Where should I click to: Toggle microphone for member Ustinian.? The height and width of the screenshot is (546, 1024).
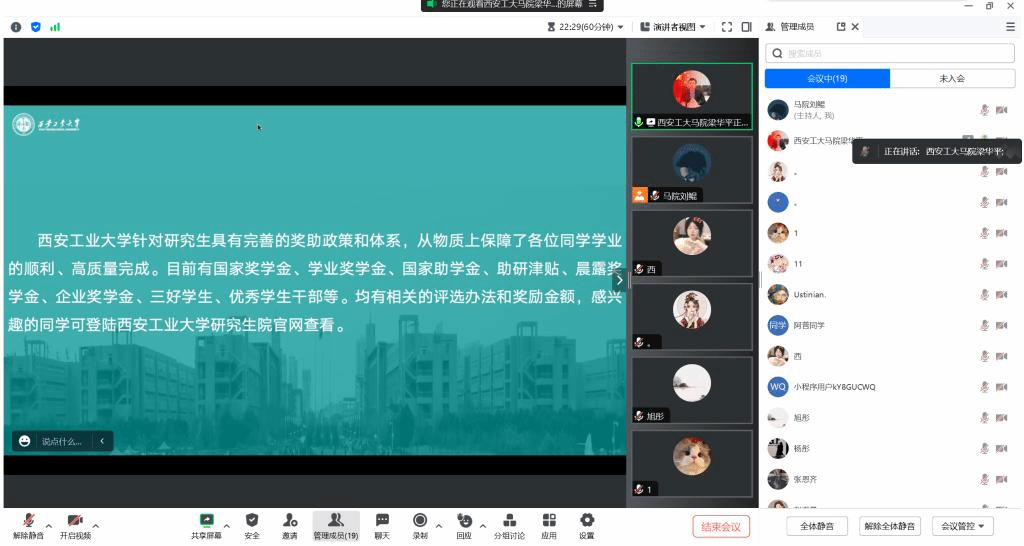coord(984,295)
